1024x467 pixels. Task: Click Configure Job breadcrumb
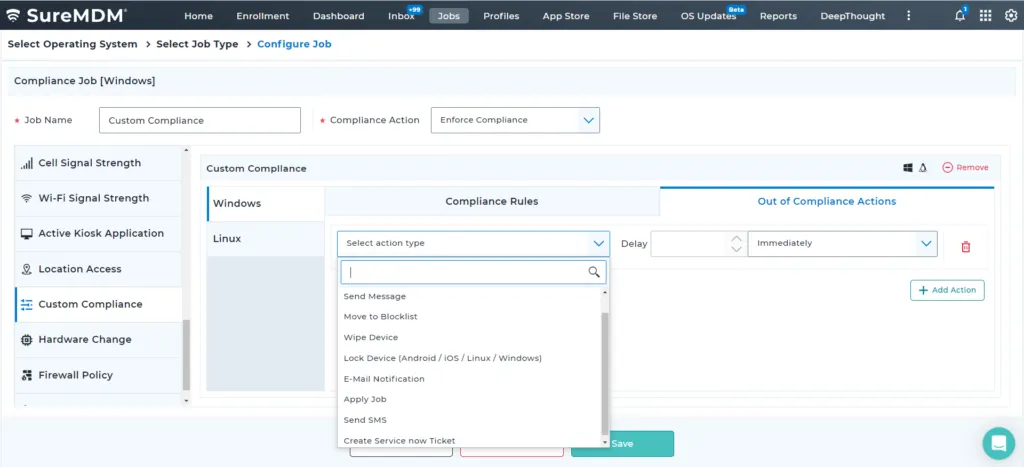tap(294, 44)
